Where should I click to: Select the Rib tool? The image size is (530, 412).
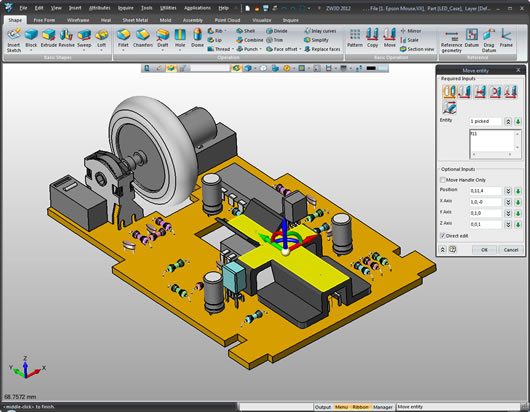click(215, 31)
